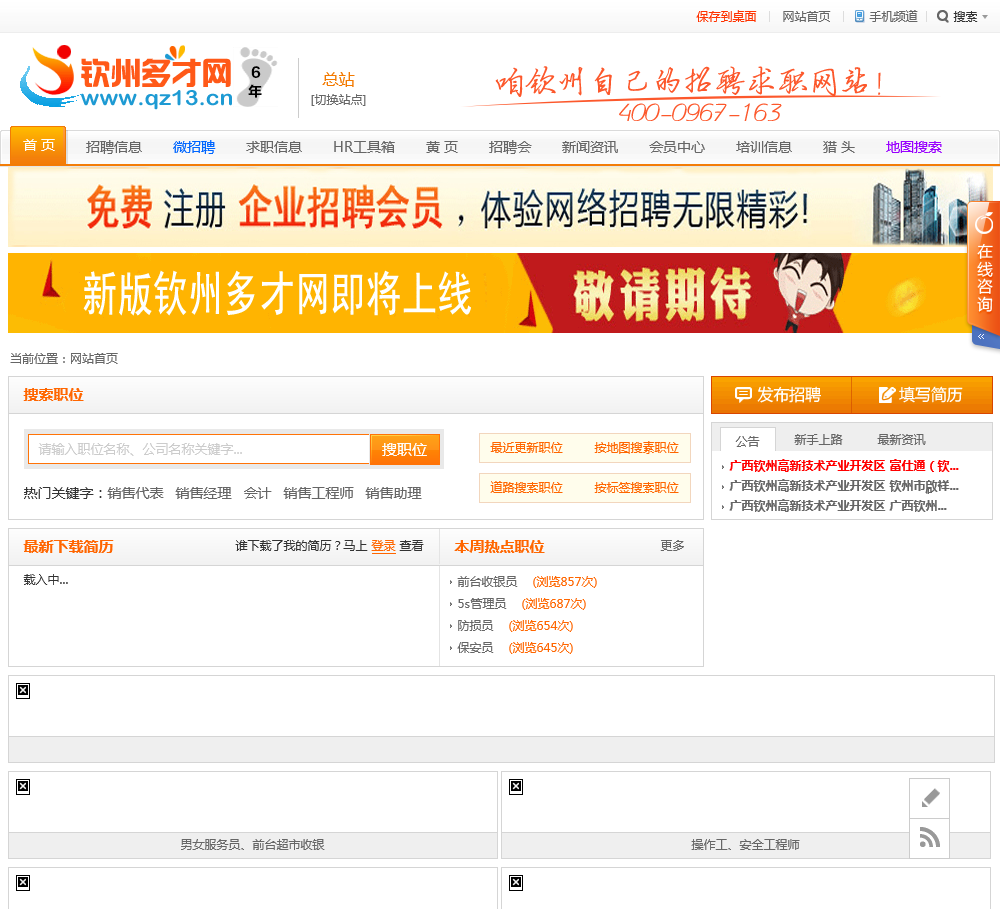This screenshot has width=1000, height=909.
Task: Open 5s管理员 hot job
Action: tap(482, 604)
